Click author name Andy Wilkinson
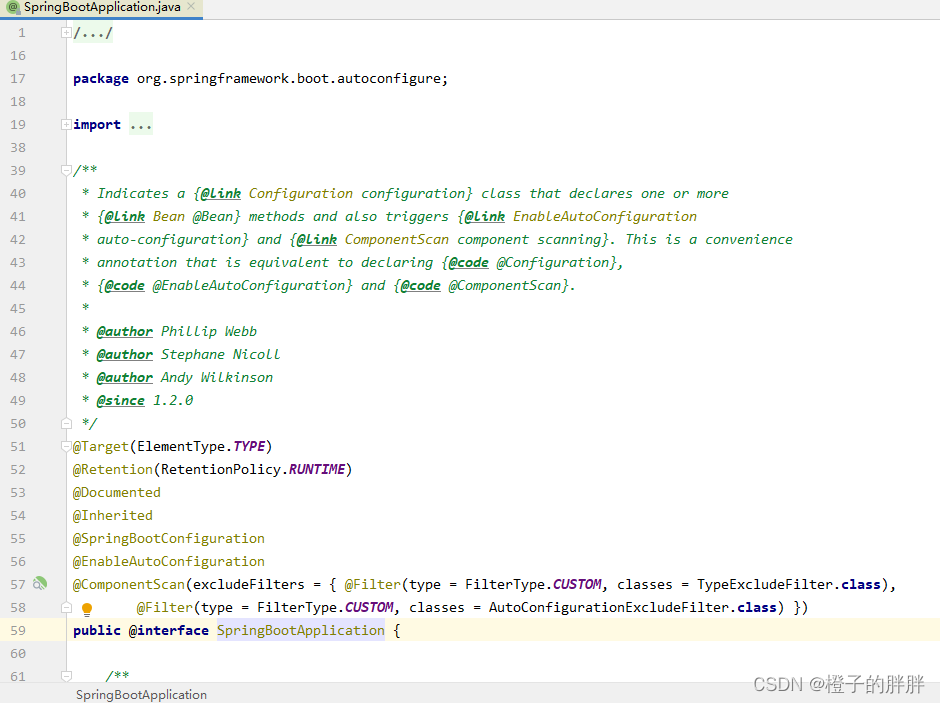 click(x=217, y=378)
